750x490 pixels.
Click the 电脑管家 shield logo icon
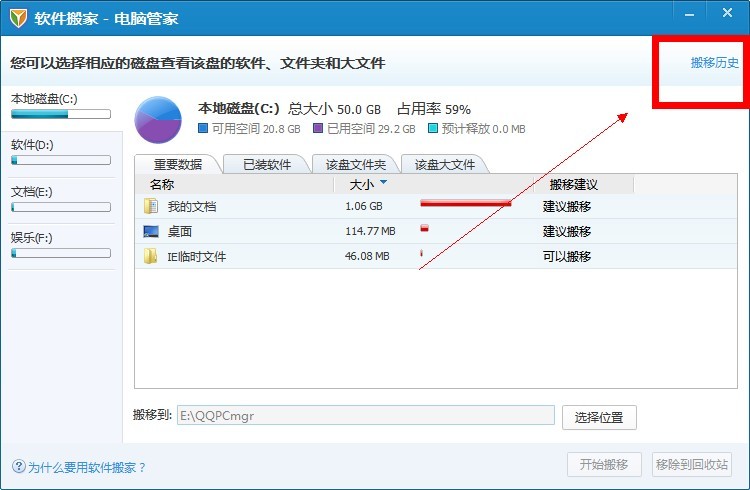pyautogui.click(x=18, y=18)
